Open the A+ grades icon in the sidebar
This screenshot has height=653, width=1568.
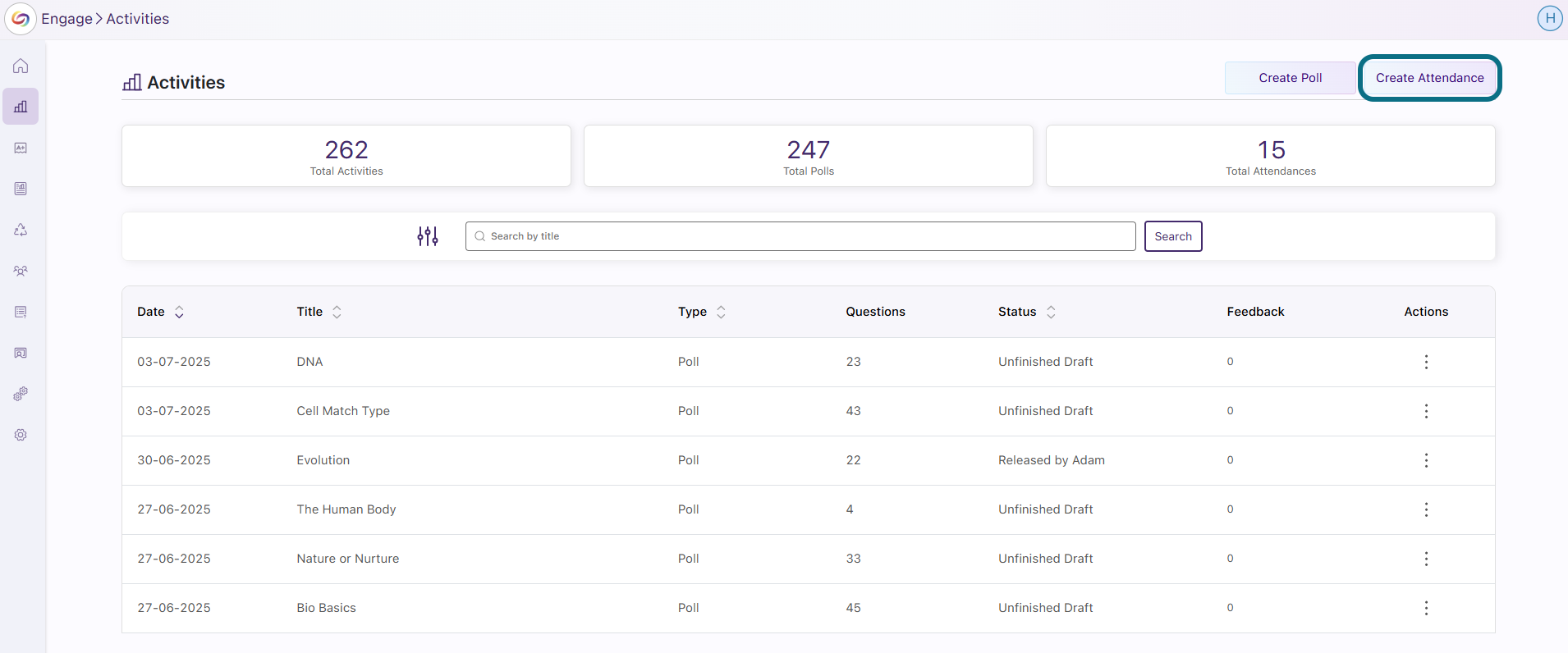point(21,148)
